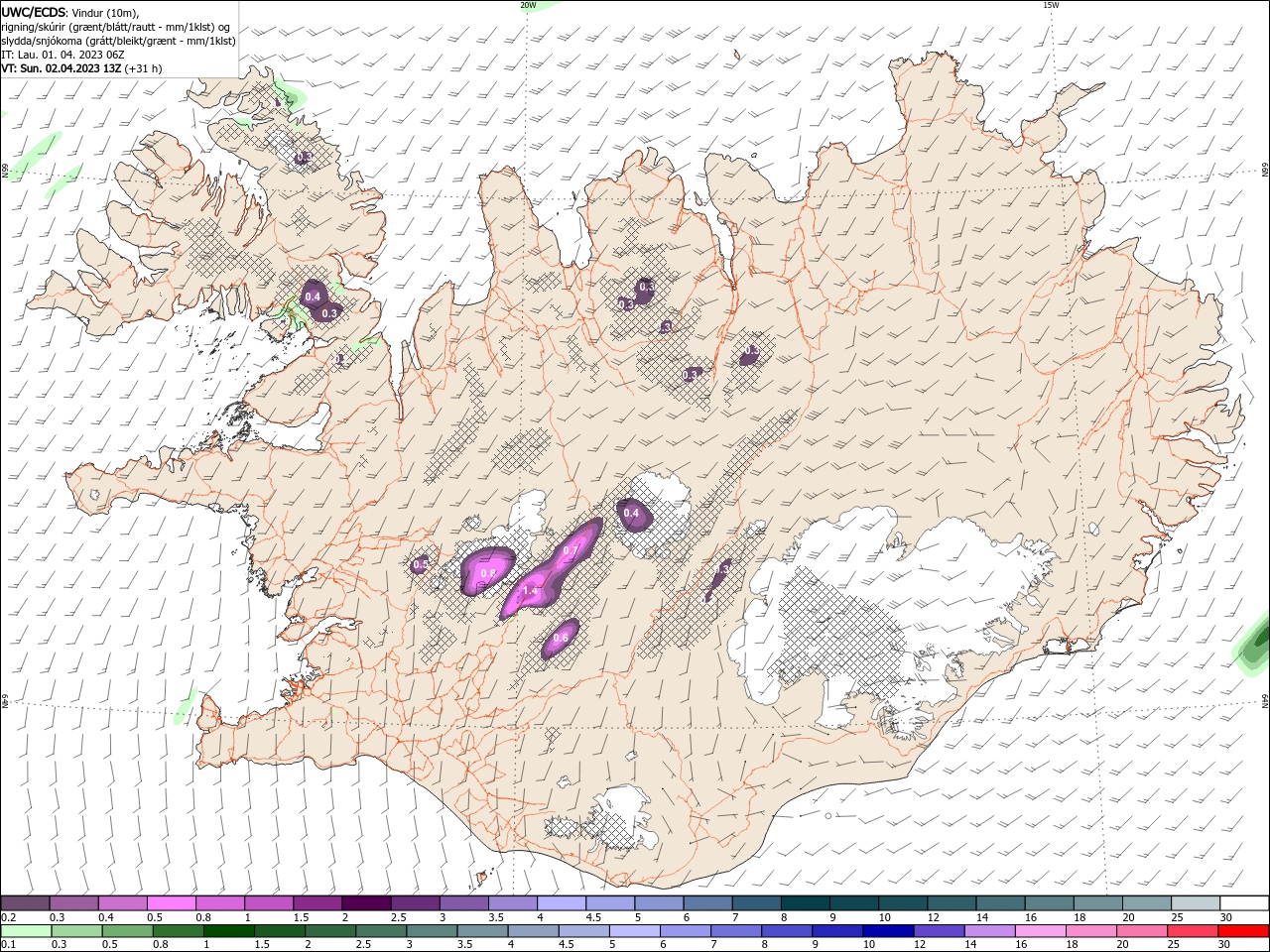The height and width of the screenshot is (952, 1270).
Task: Click the 20W longitude label
Action: click(x=528, y=5)
